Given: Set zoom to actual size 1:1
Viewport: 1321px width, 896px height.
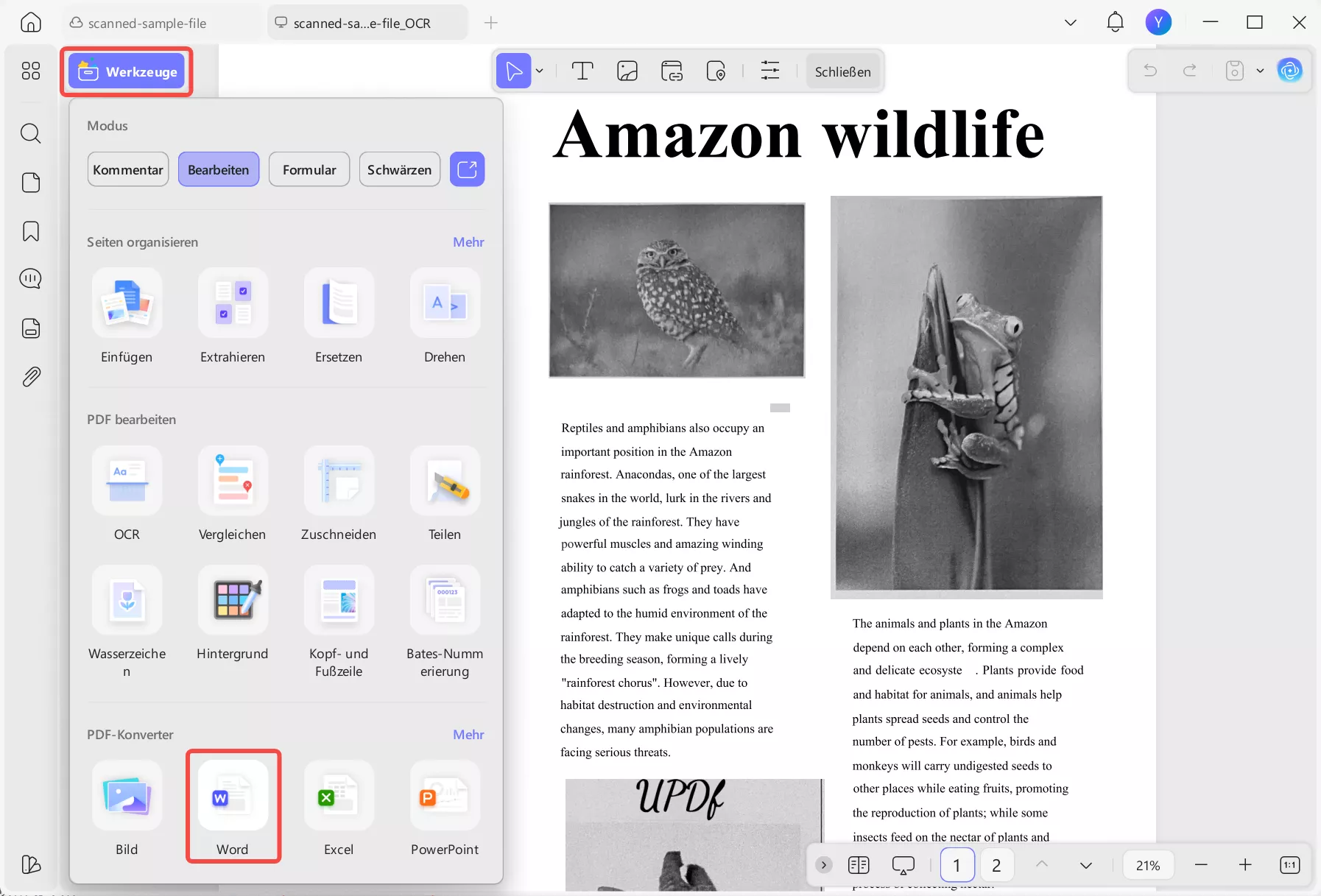Looking at the screenshot, I should [x=1290, y=865].
